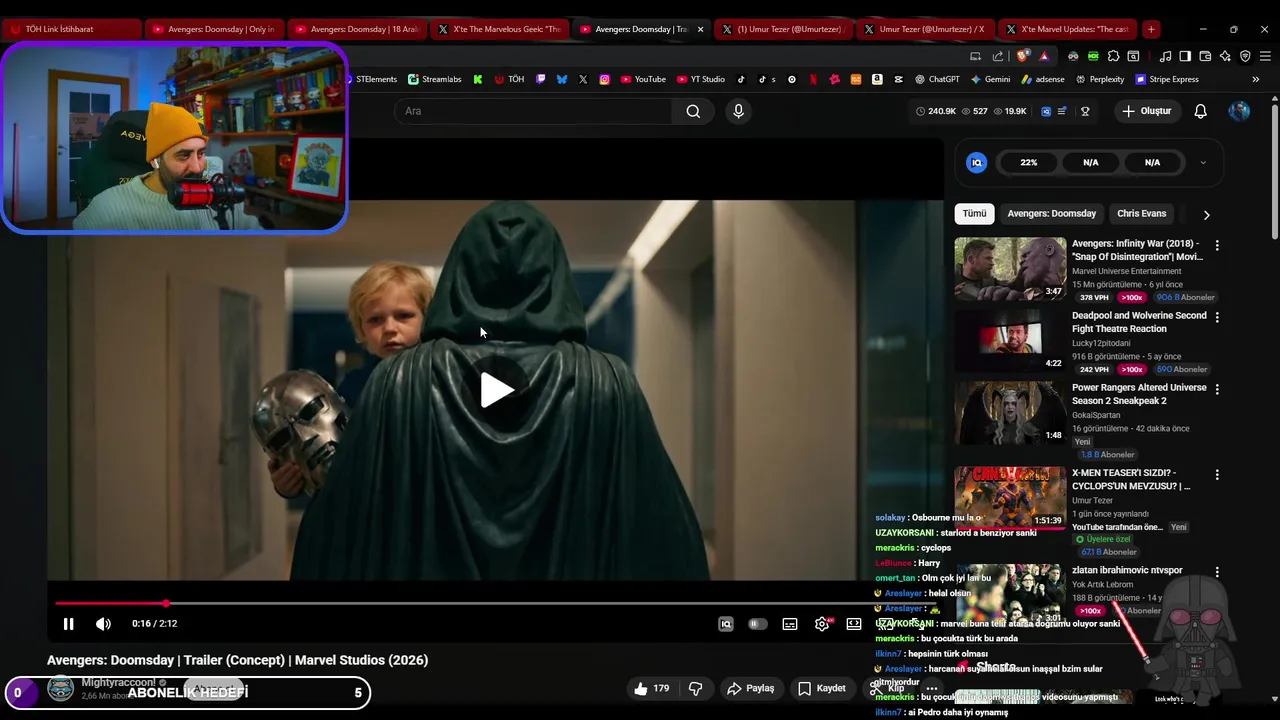Viewport: 1280px width, 720px height.
Task: Click the Brave Rewards triangle icon
Action: tap(1044, 56)
